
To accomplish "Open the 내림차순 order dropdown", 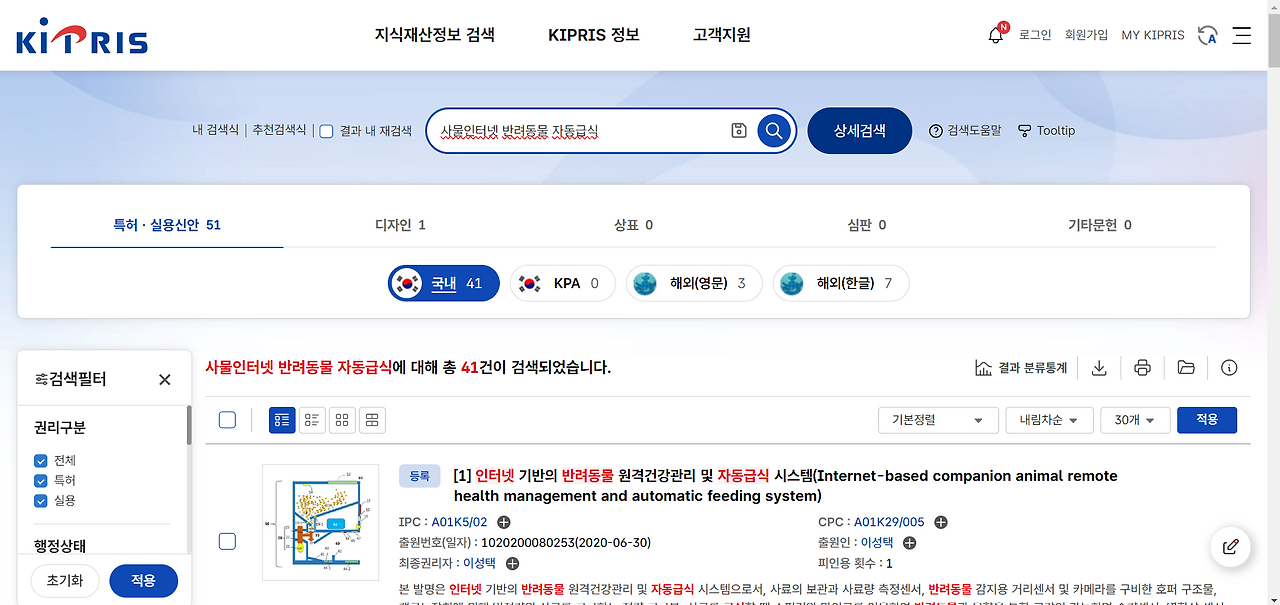I will click(1049, 420).
